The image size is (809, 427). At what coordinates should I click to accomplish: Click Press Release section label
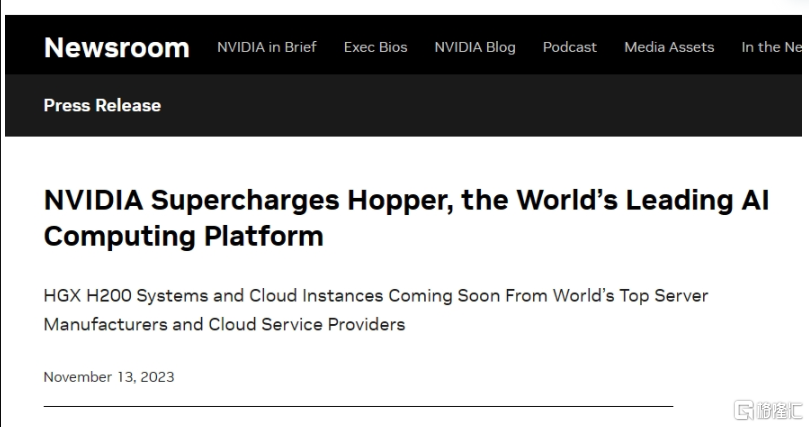click(x=102, y=105)
